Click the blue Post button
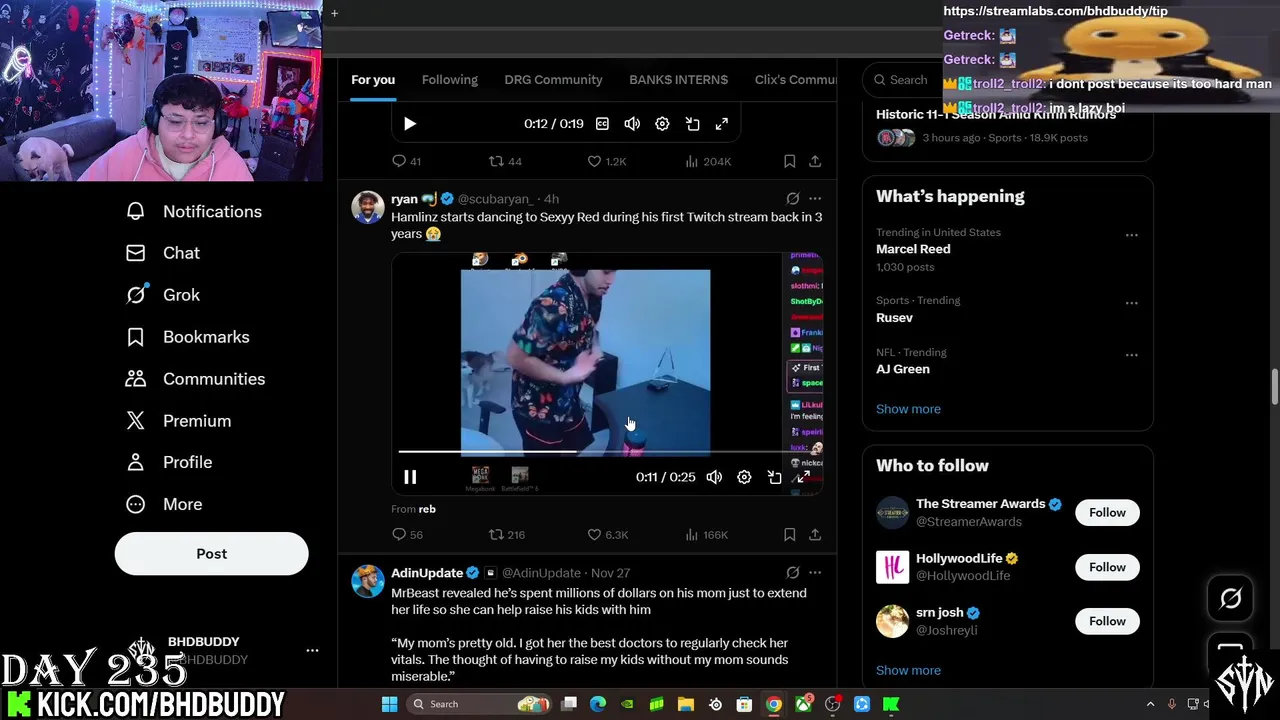The image size is (1280, 720). (x=211, y=554)
